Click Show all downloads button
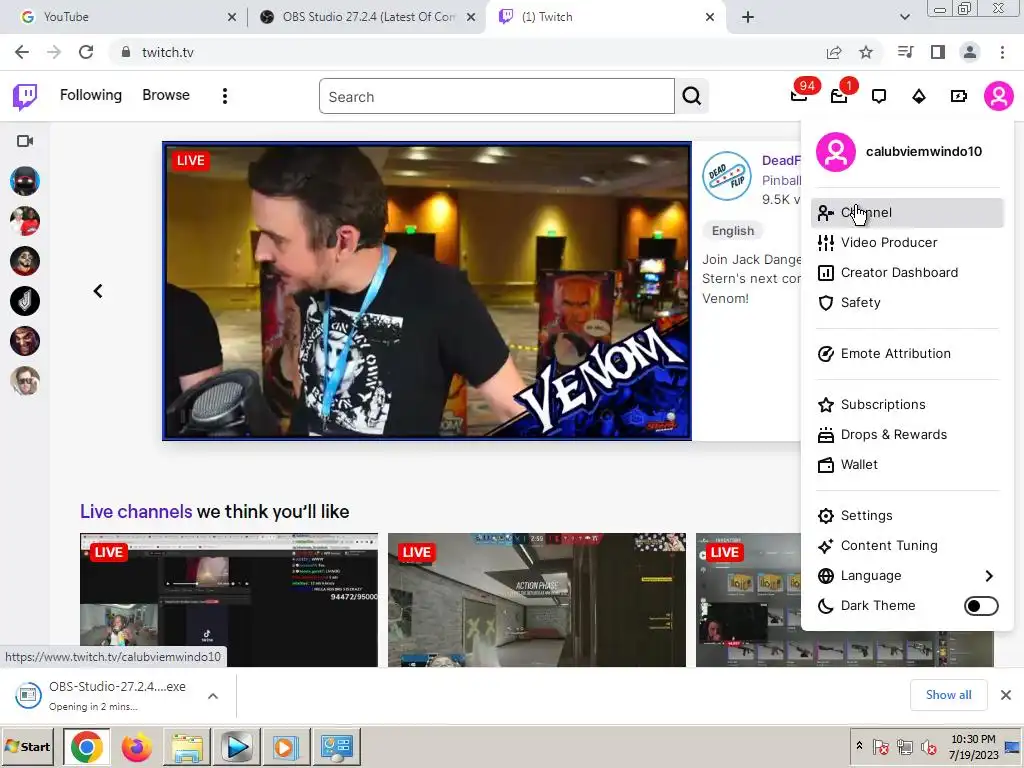The width and height of the screenshot is (1024, 768). 948,695
